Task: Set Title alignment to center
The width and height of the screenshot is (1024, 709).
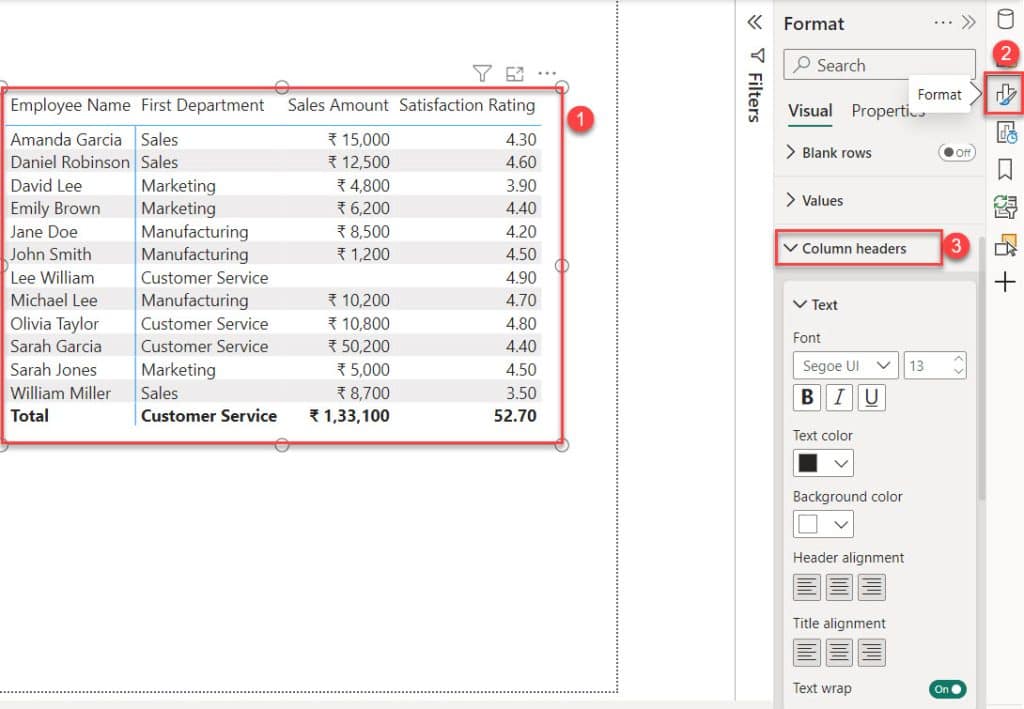Action: click(839, 652)
